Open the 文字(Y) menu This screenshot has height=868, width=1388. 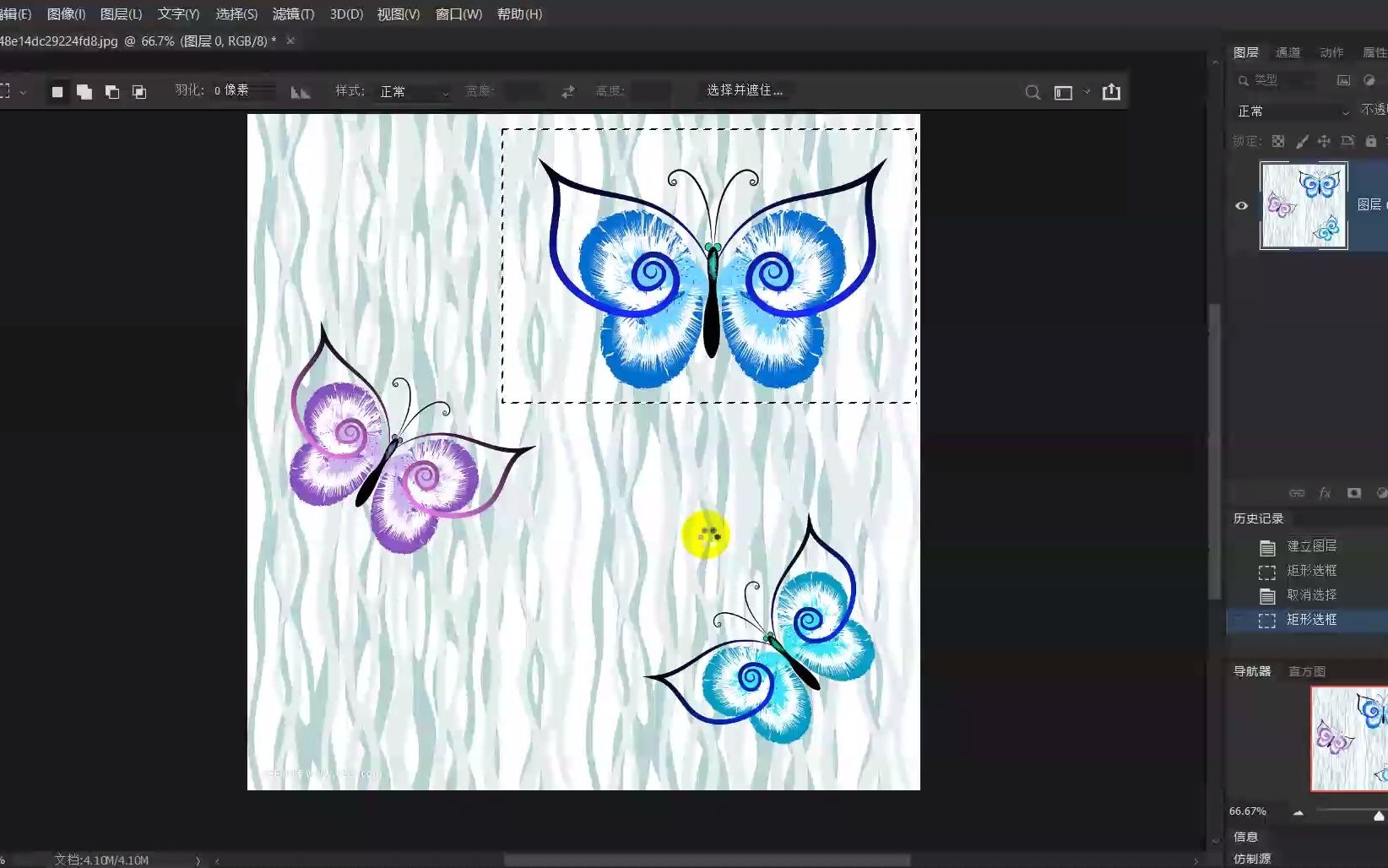coord(178,14)
